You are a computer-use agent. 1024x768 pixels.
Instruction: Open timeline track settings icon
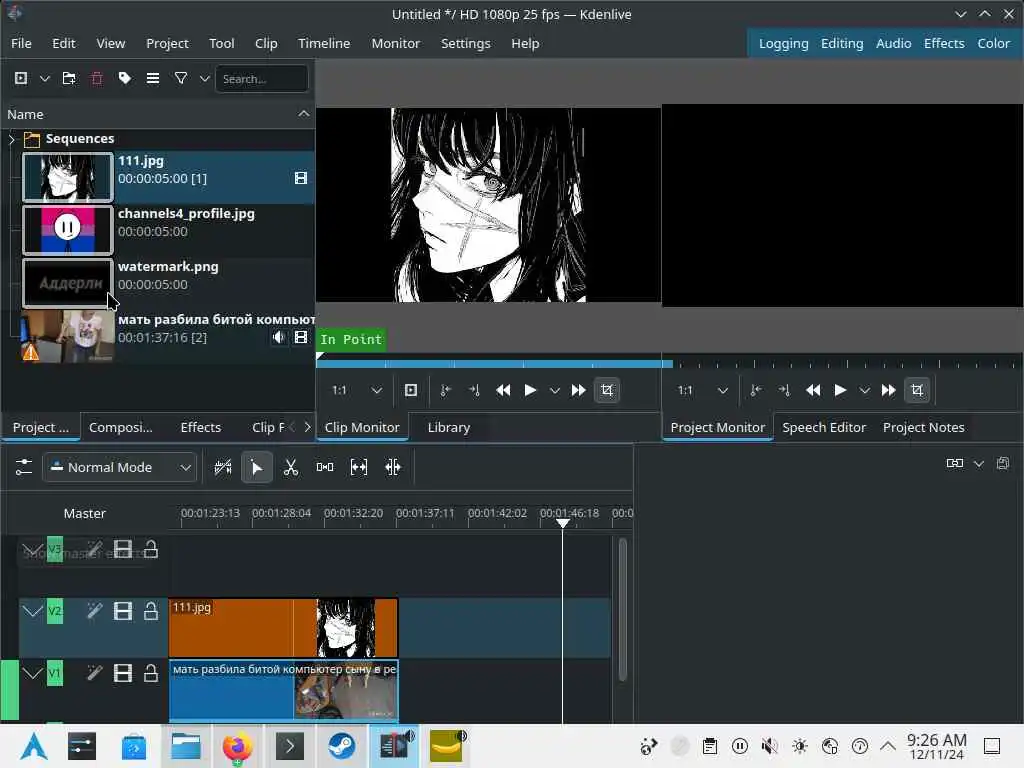pyautogui.click(x=24, y=467)
